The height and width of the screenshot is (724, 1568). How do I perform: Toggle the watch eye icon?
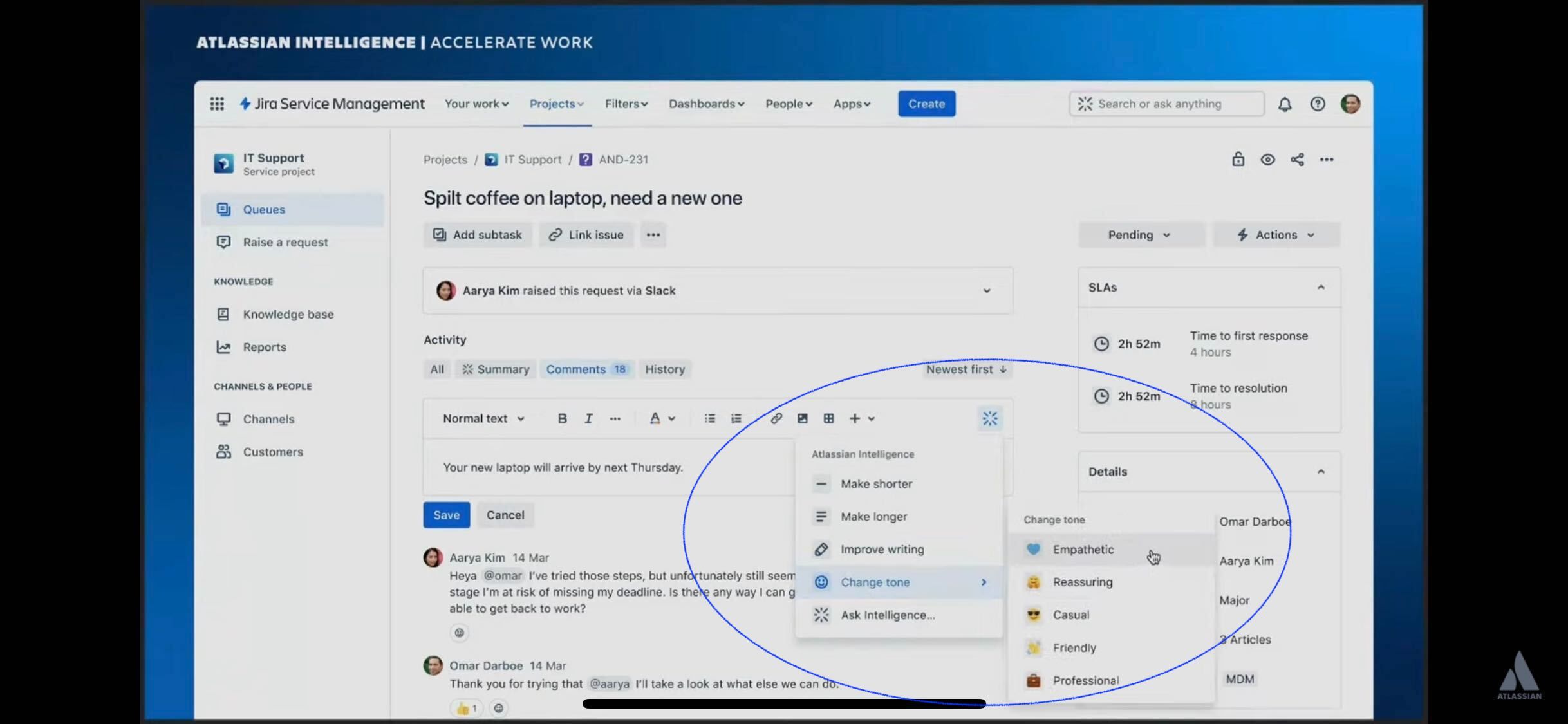tap(1268, 160)
